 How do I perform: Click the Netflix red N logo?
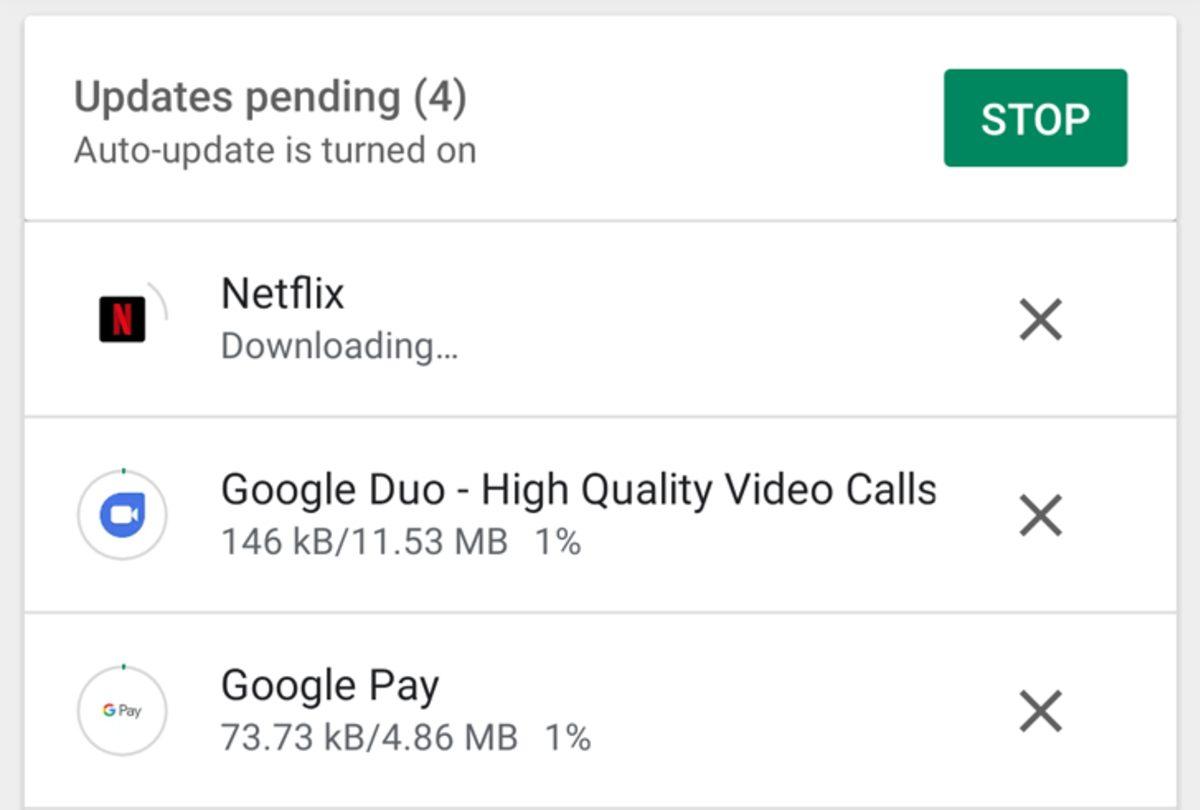click(120, 318)
